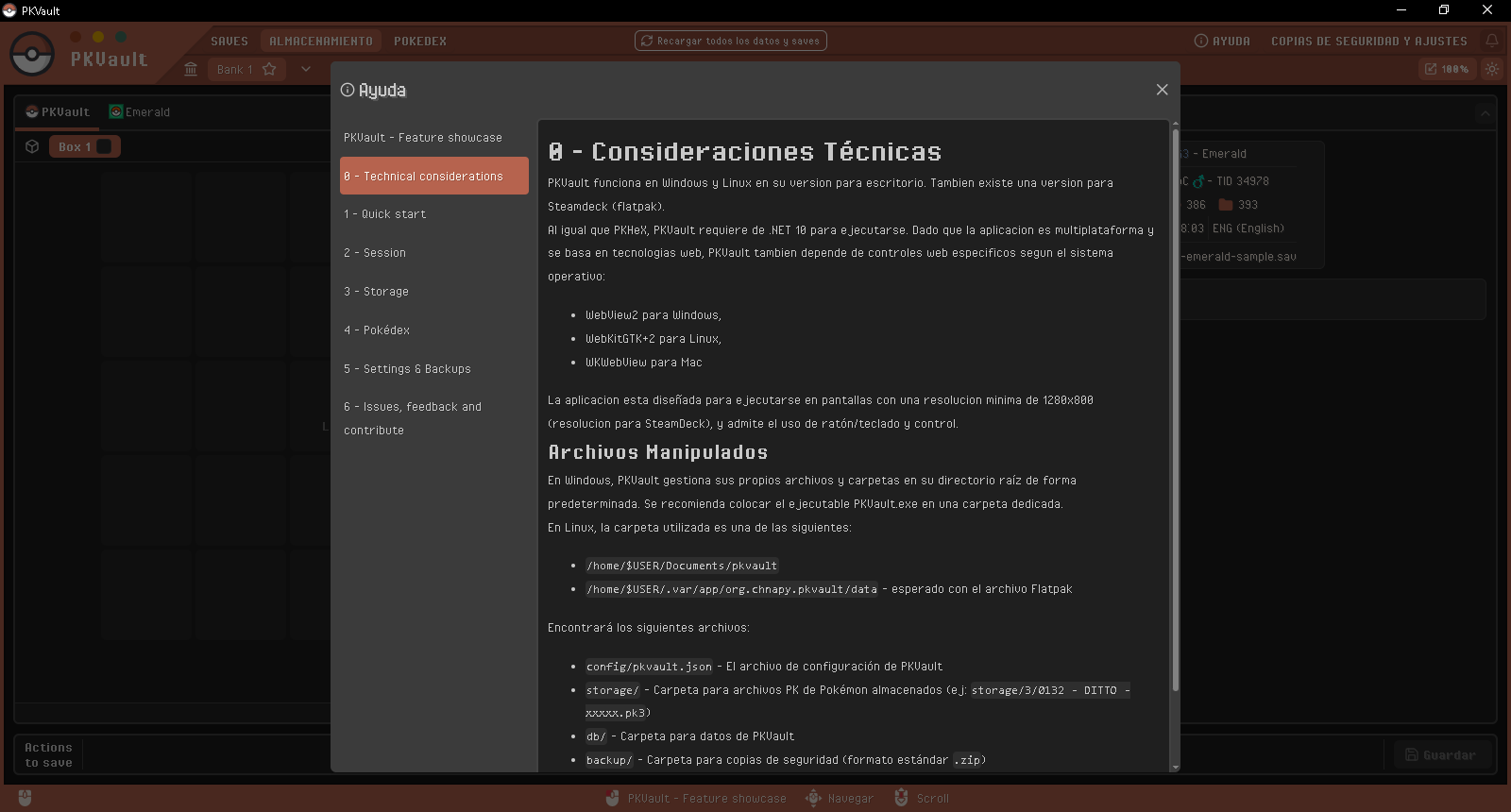Select '0 - Technical considerations' help section
1511x812 pixels.
pos(434,176)
